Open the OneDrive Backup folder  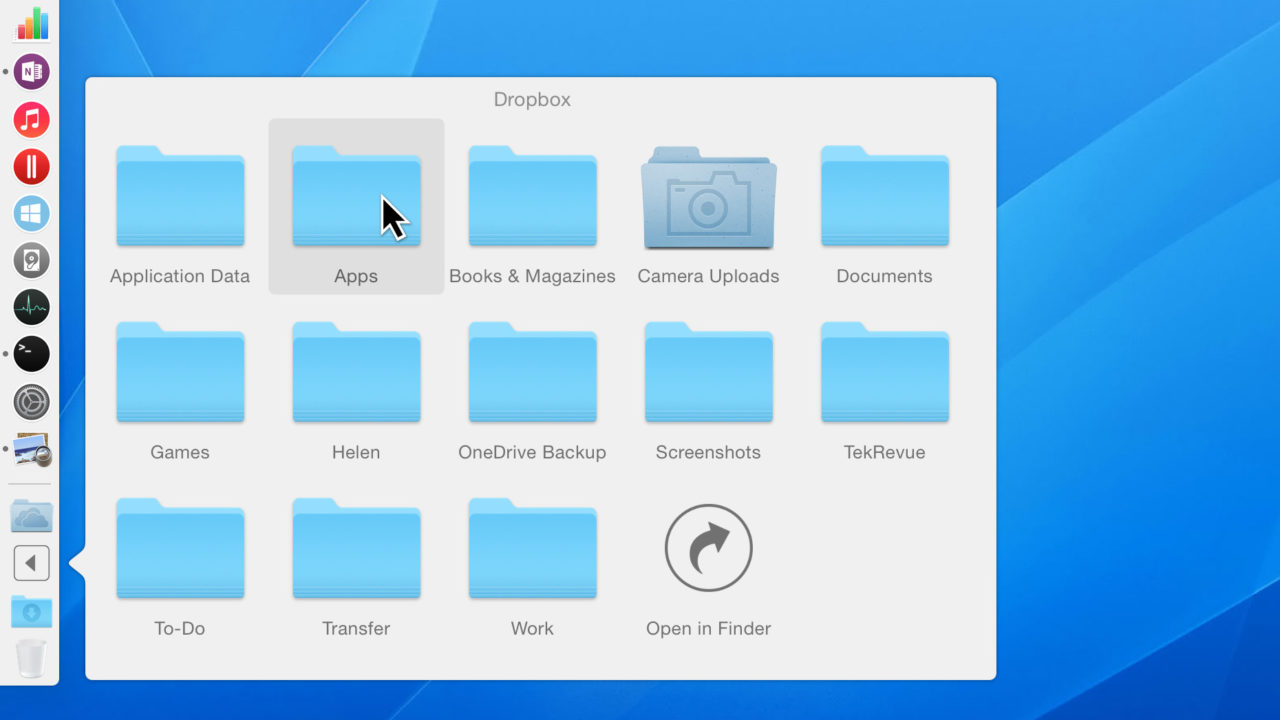(532, 372)
